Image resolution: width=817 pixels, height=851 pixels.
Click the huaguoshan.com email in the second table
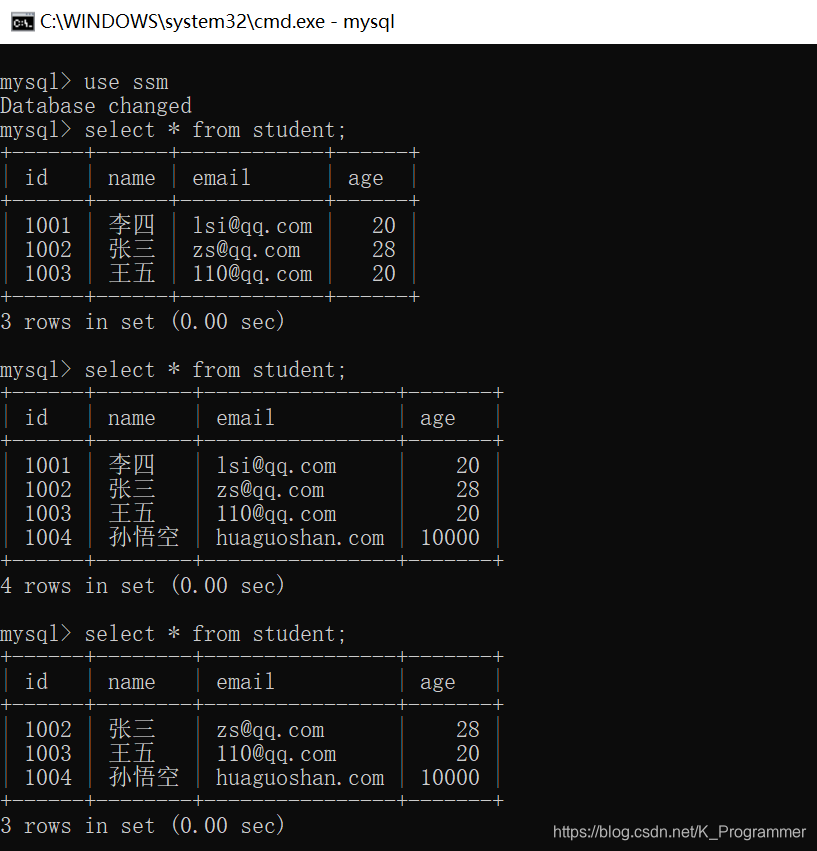pos(300,538)
